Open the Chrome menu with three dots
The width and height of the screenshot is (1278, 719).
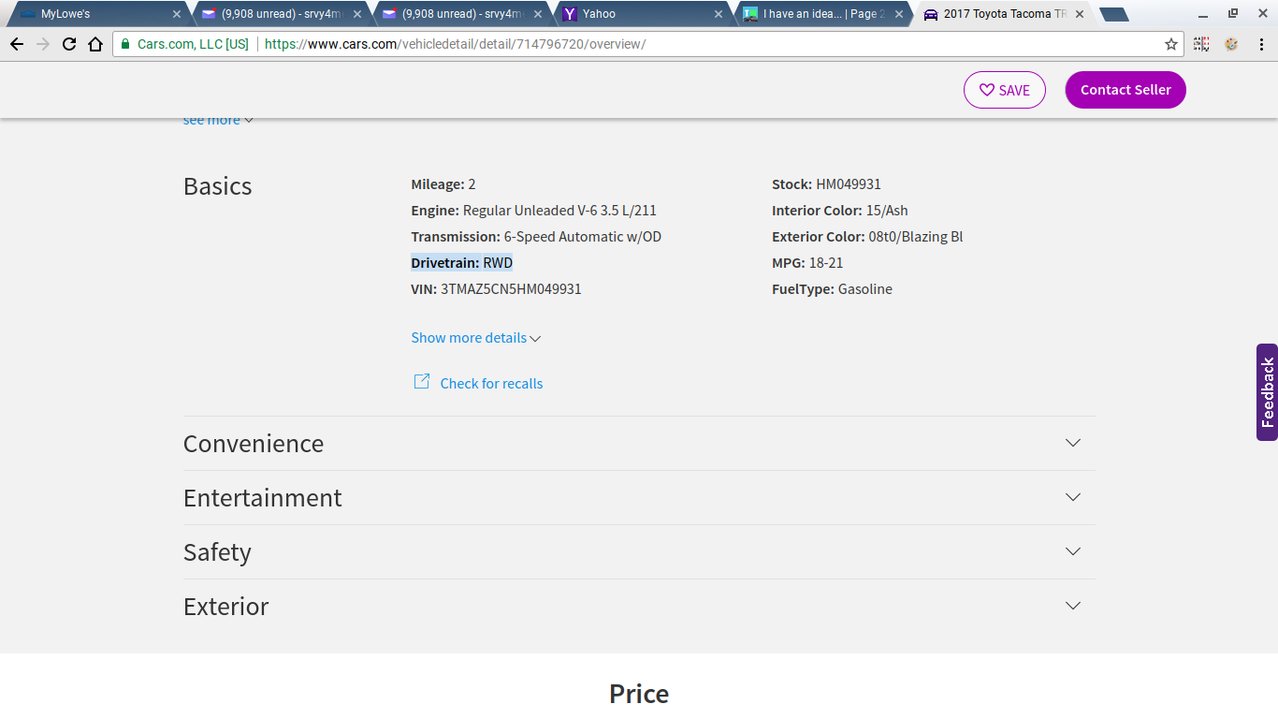pyautogui.click(x=1261, y=44)
